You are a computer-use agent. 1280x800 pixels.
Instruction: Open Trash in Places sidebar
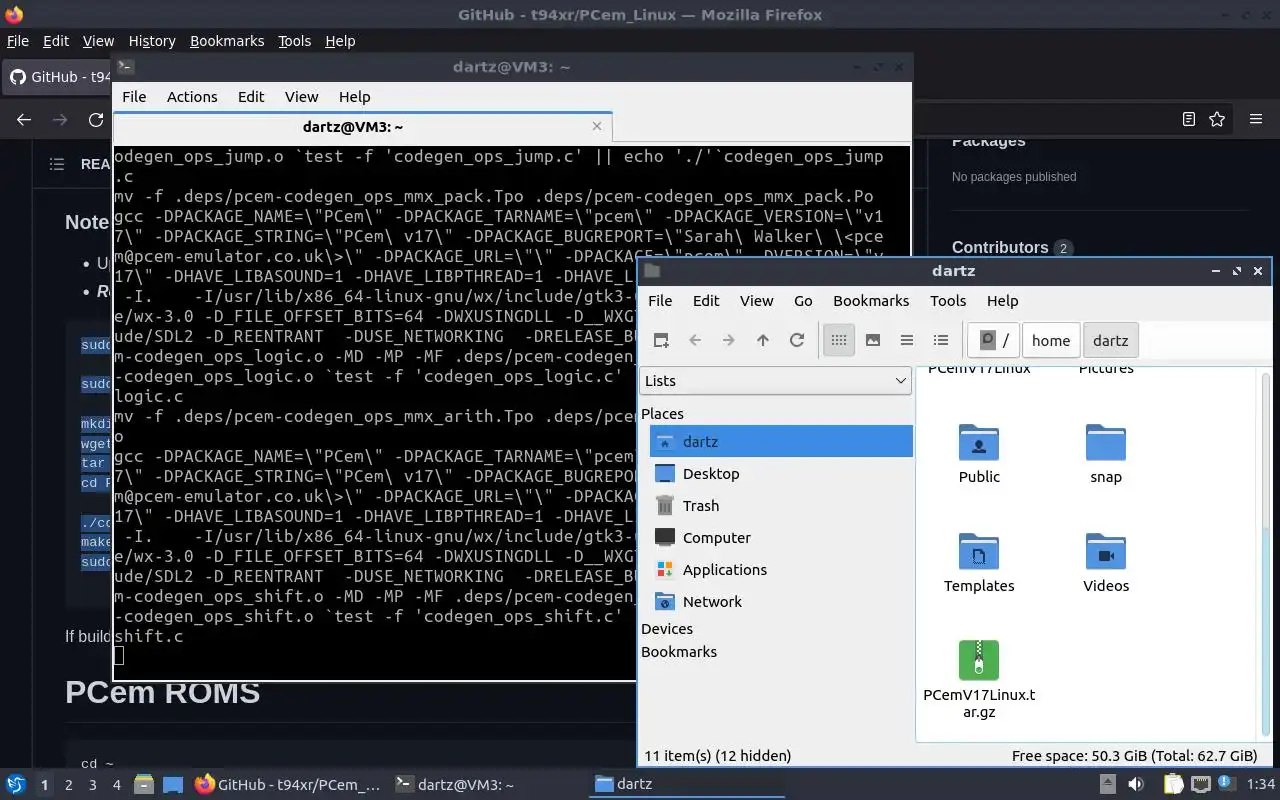[781, 505]
